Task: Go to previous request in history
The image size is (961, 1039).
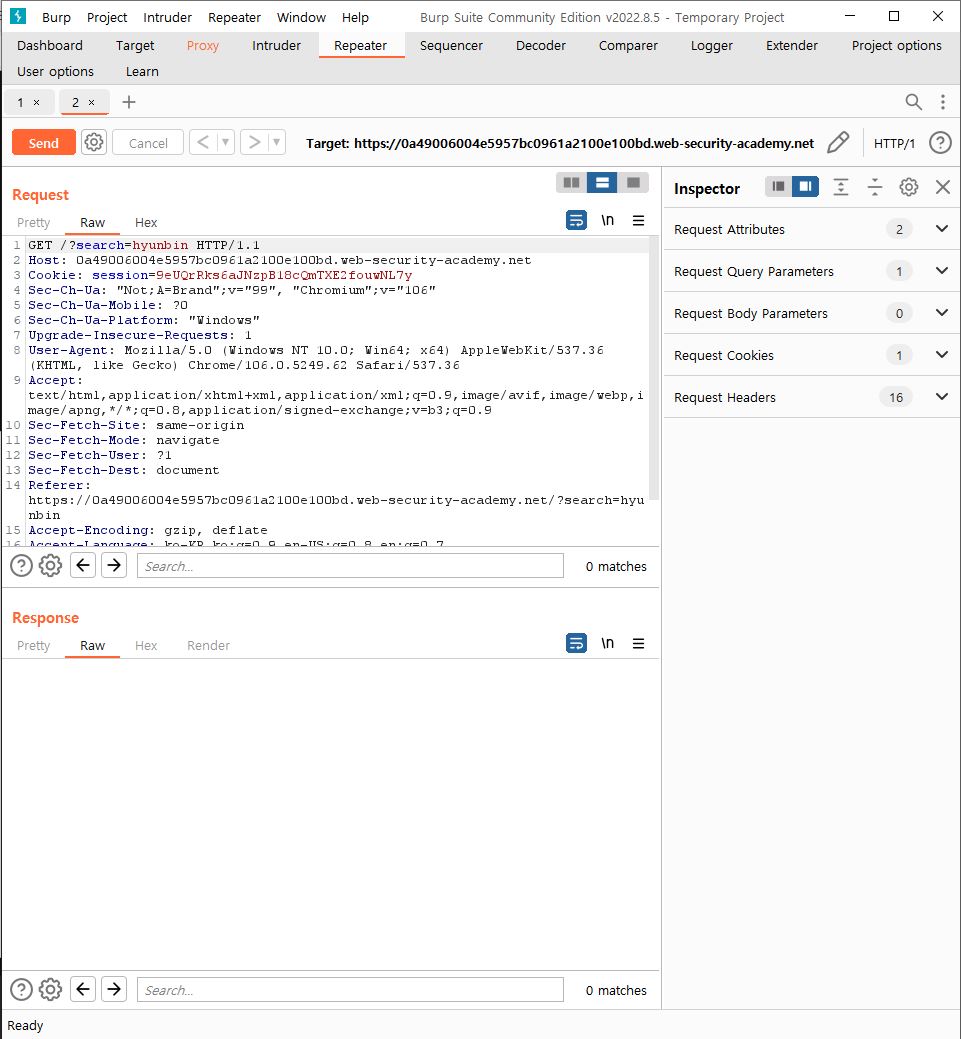Action: (x=203, y=142)
